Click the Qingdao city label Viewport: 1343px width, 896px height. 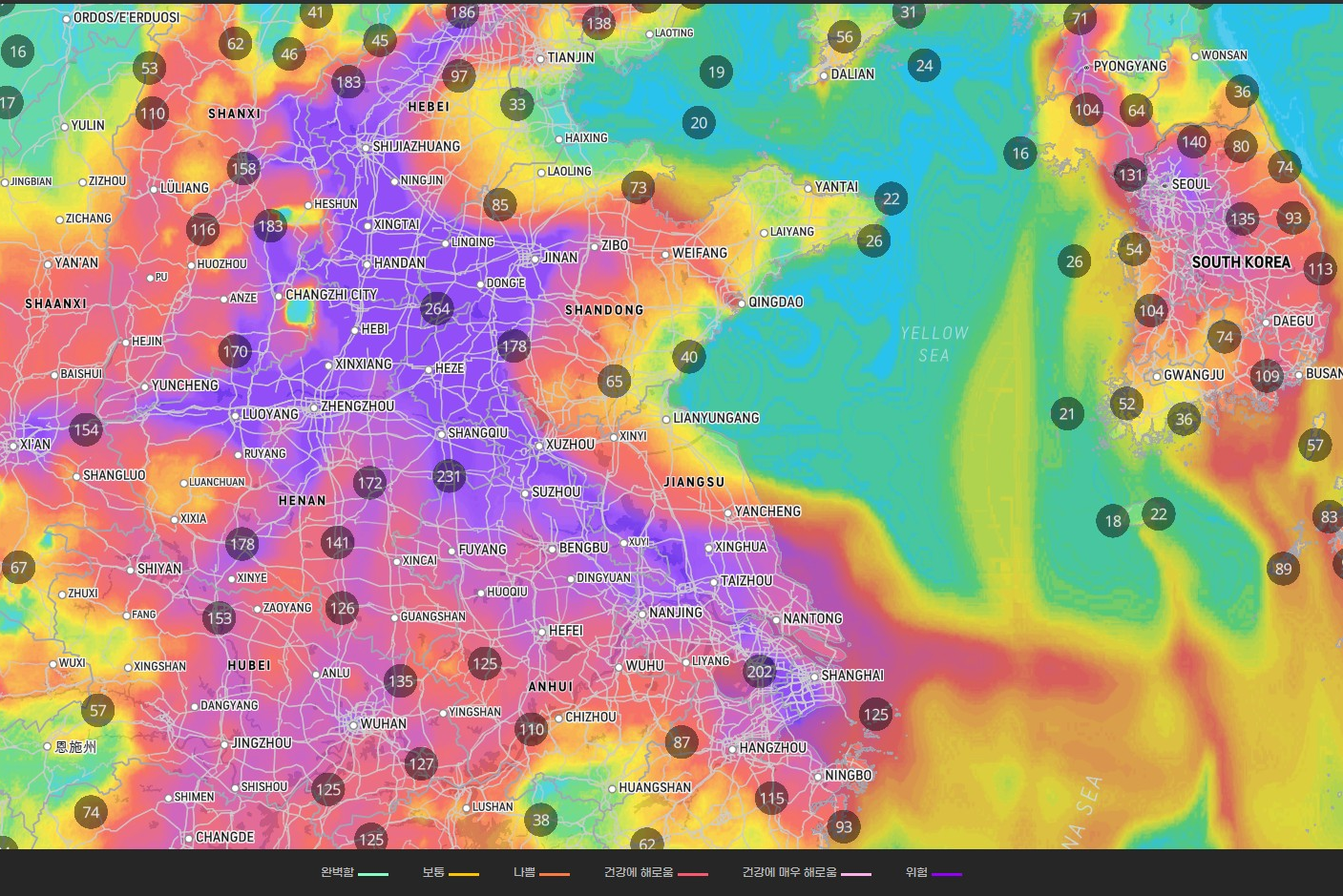(x=775, y=302)
